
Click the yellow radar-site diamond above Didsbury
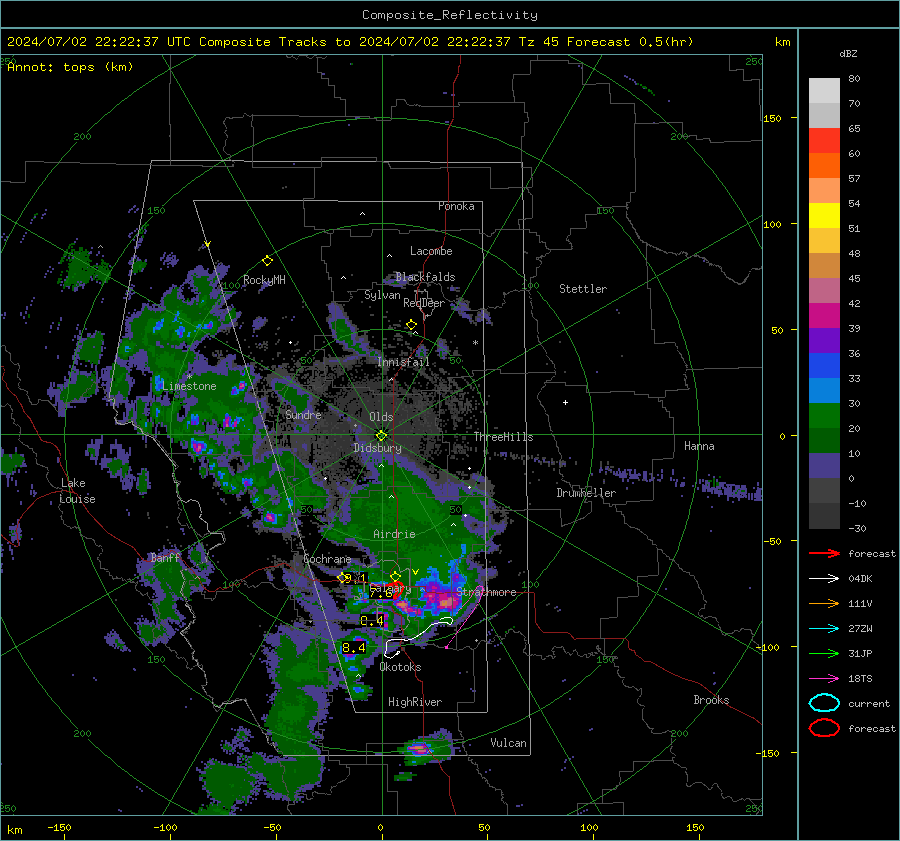tap(382, 436)
